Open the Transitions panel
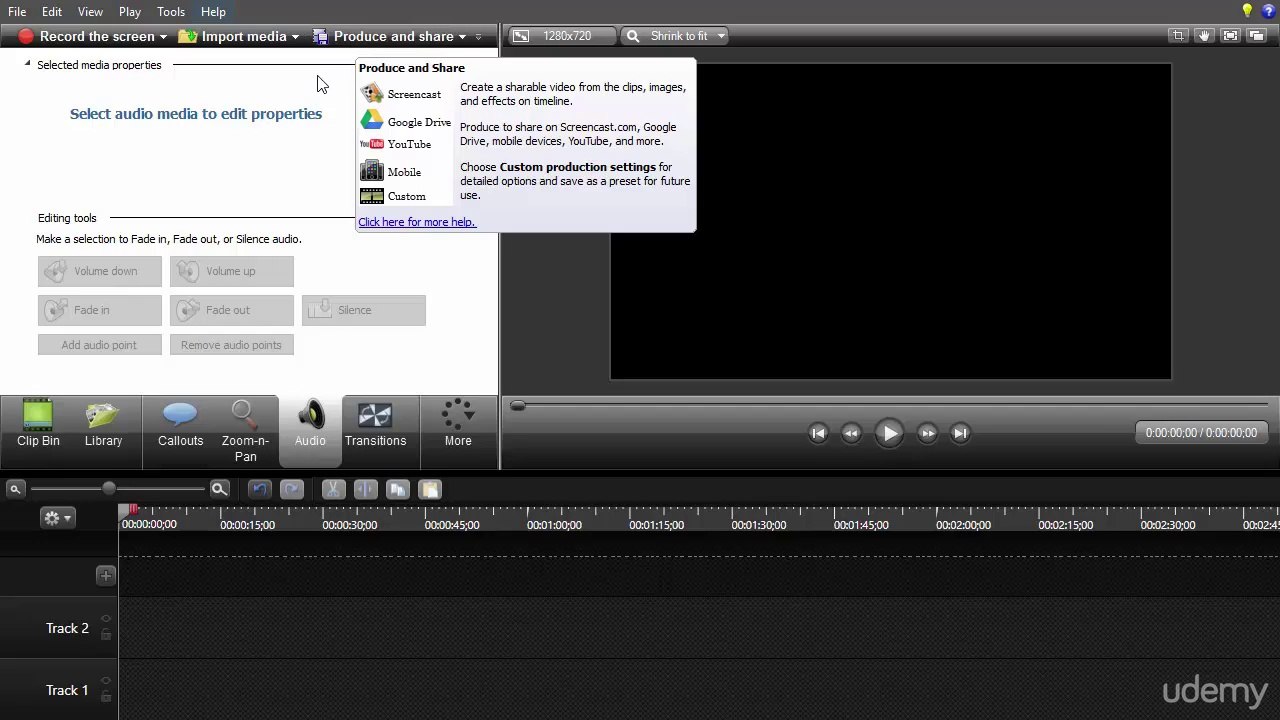The height and width of the screenshot is (720, 1280). tap(375, 424)
